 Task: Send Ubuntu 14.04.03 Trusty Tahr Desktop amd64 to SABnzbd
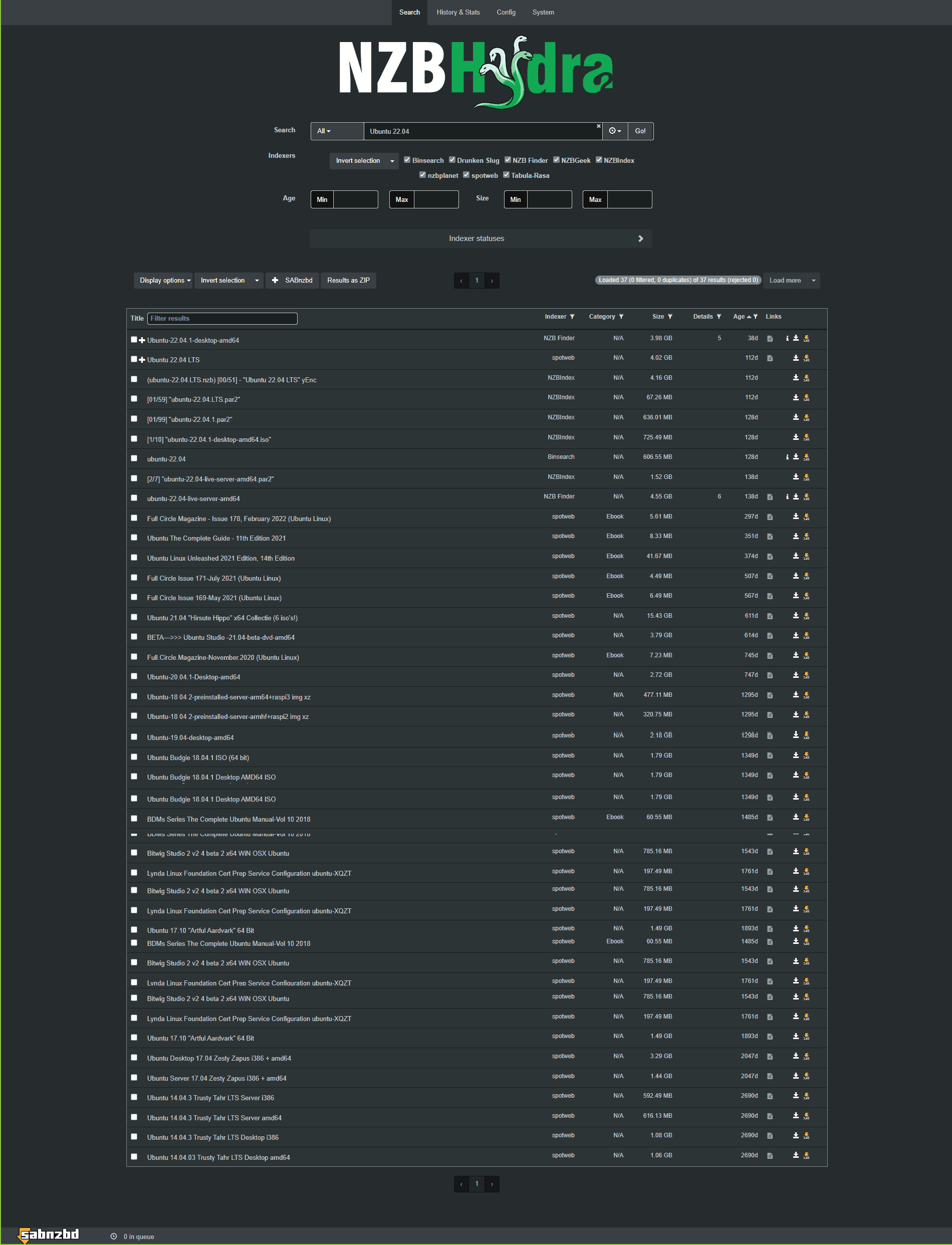[x=806, y=1155]
